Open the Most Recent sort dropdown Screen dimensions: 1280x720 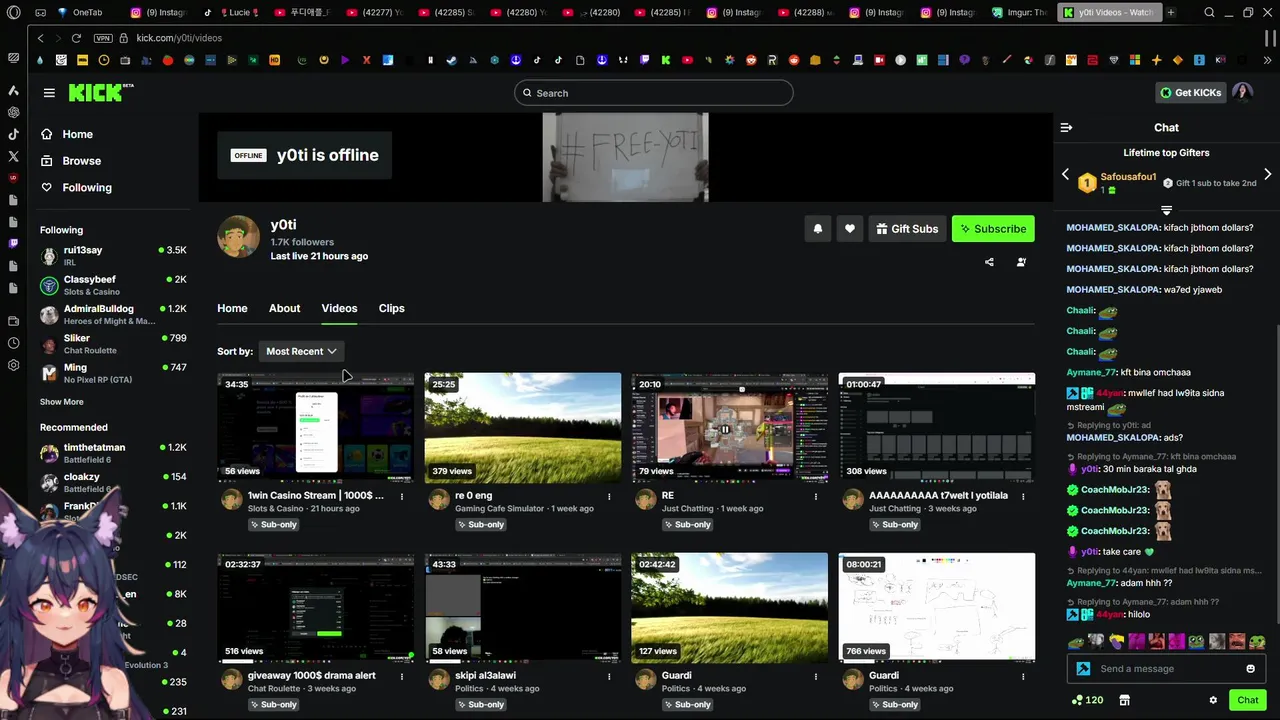click(301, 351)
